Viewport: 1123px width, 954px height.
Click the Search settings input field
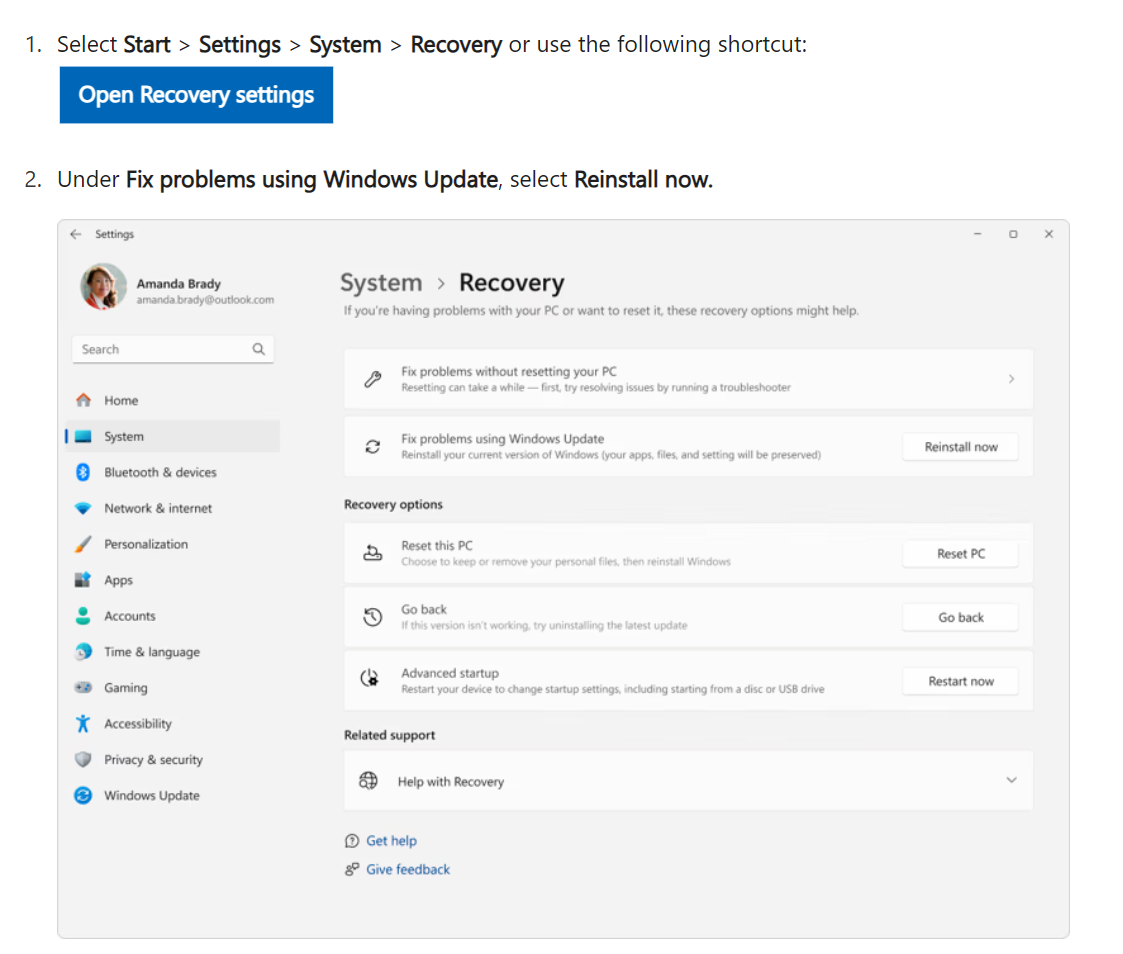173,349
